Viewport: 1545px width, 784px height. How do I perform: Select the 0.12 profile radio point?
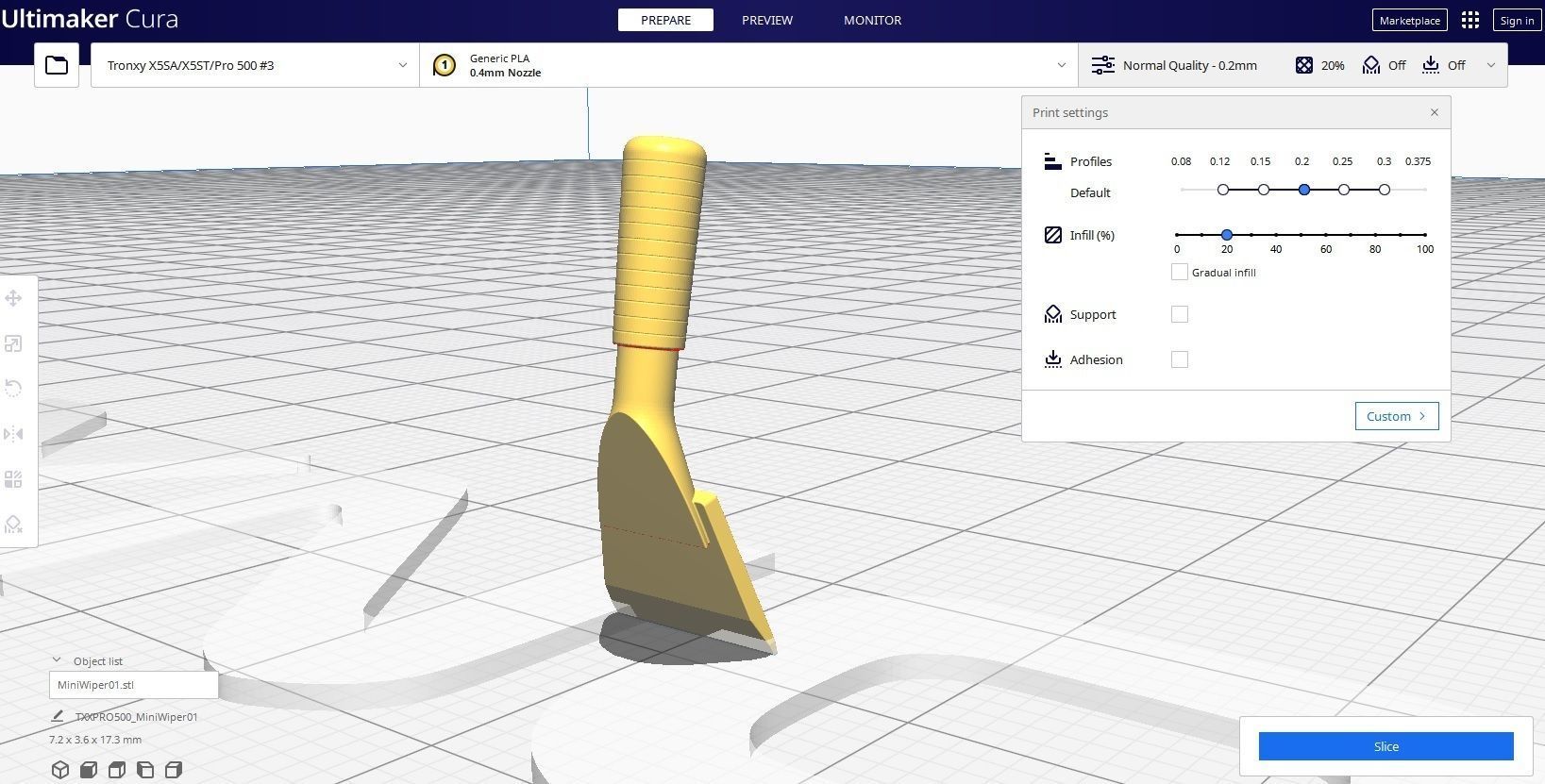pyautogui.click(x=1223, y=190)
